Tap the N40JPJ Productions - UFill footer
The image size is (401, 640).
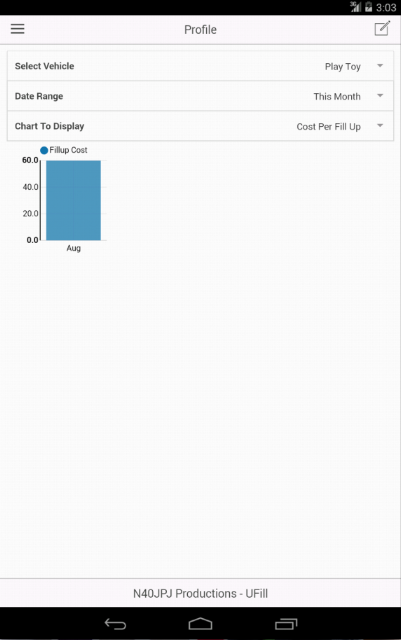[x=200, y=593]
